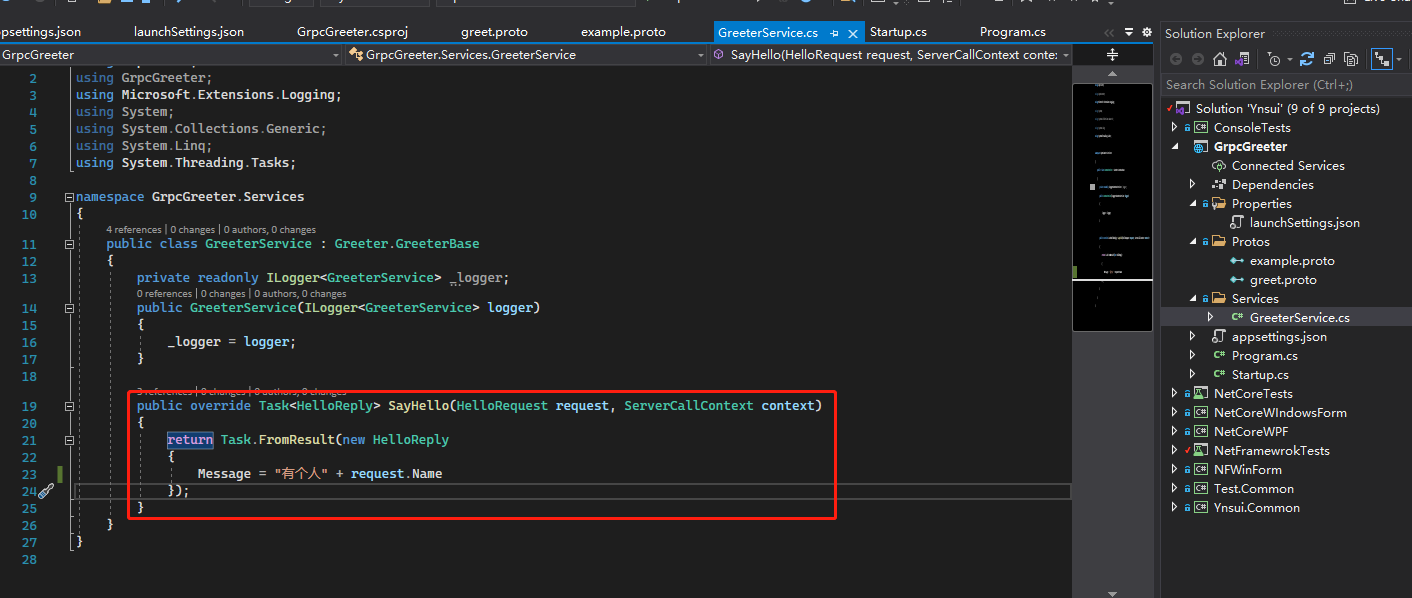This screenshot has width=1412, height=598.
Task: Close the GreeterService.cs tab
Action: click(x=853, y=33)
